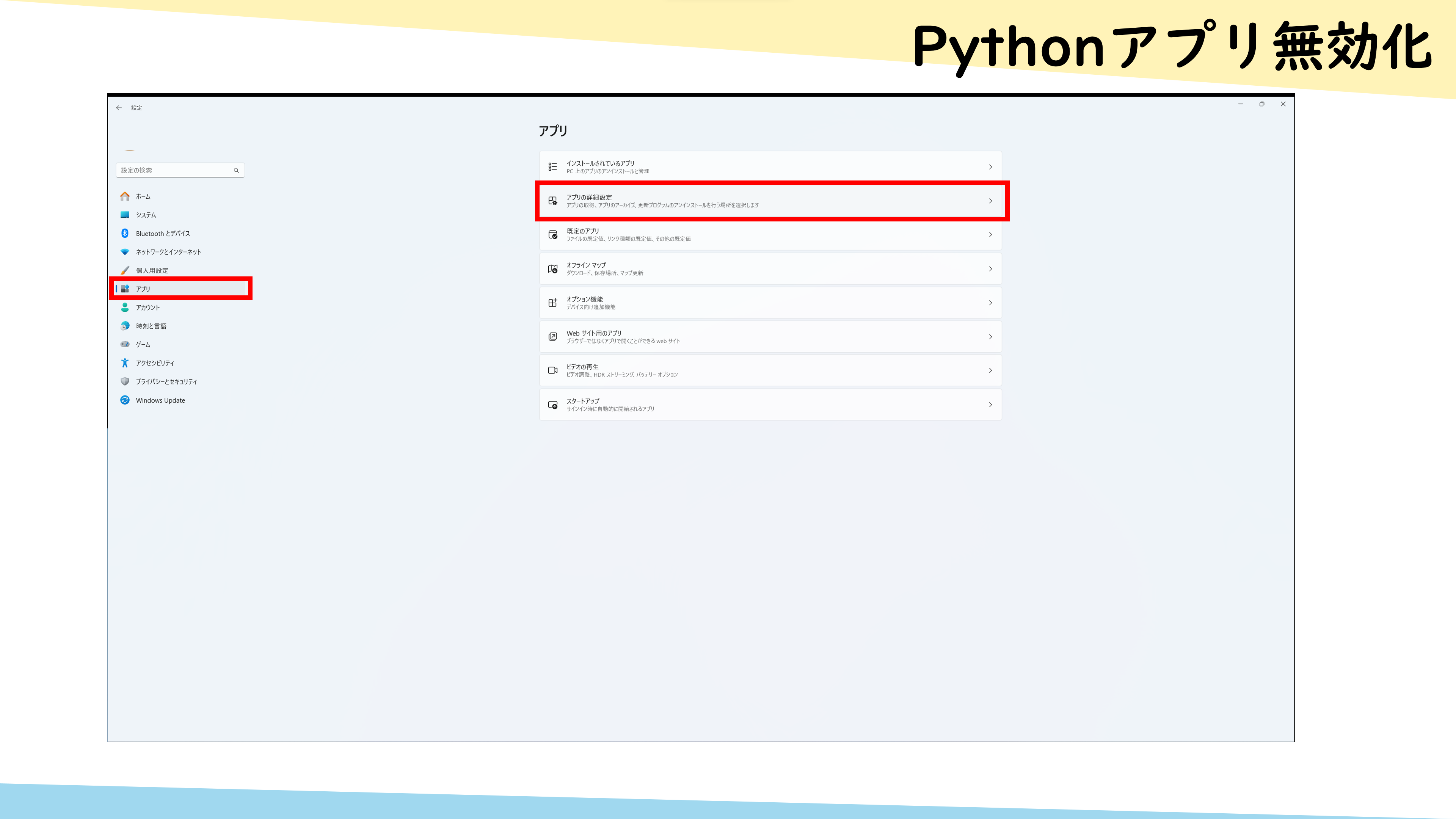Click the back arrow in Settings title bar
This screenshot has height=819, width=1456.
(119, 108)
